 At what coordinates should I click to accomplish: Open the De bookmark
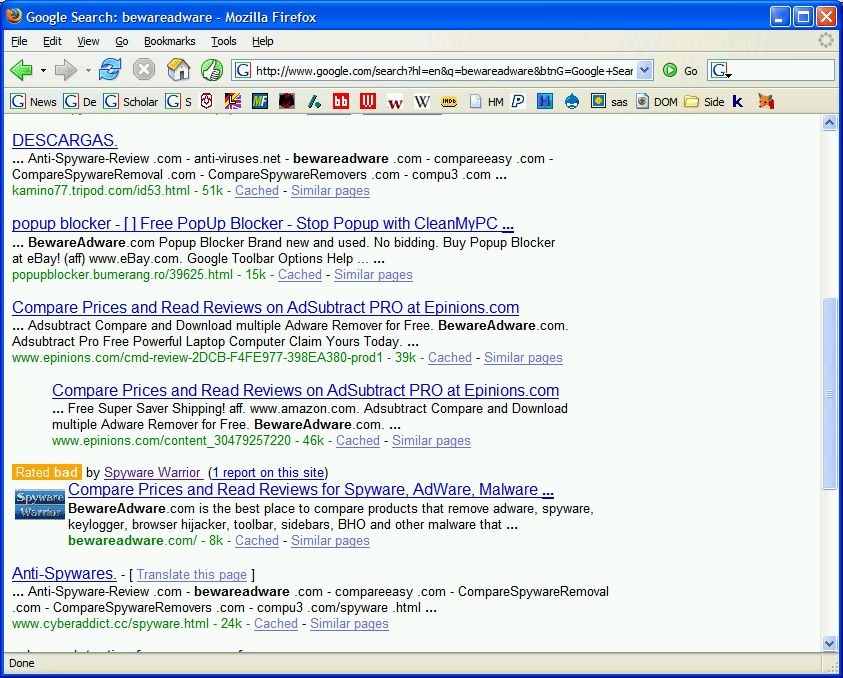80,101
